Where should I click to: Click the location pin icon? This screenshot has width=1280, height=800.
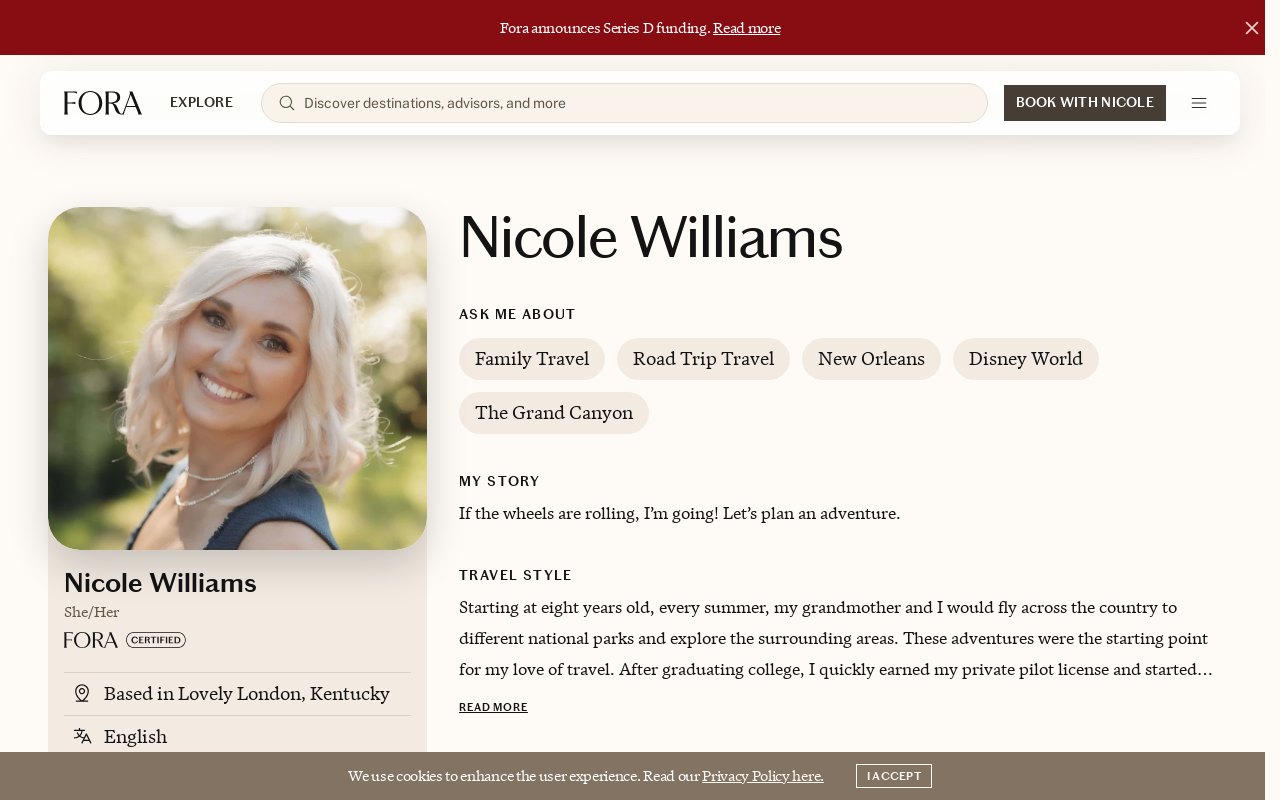click(82, 693)
